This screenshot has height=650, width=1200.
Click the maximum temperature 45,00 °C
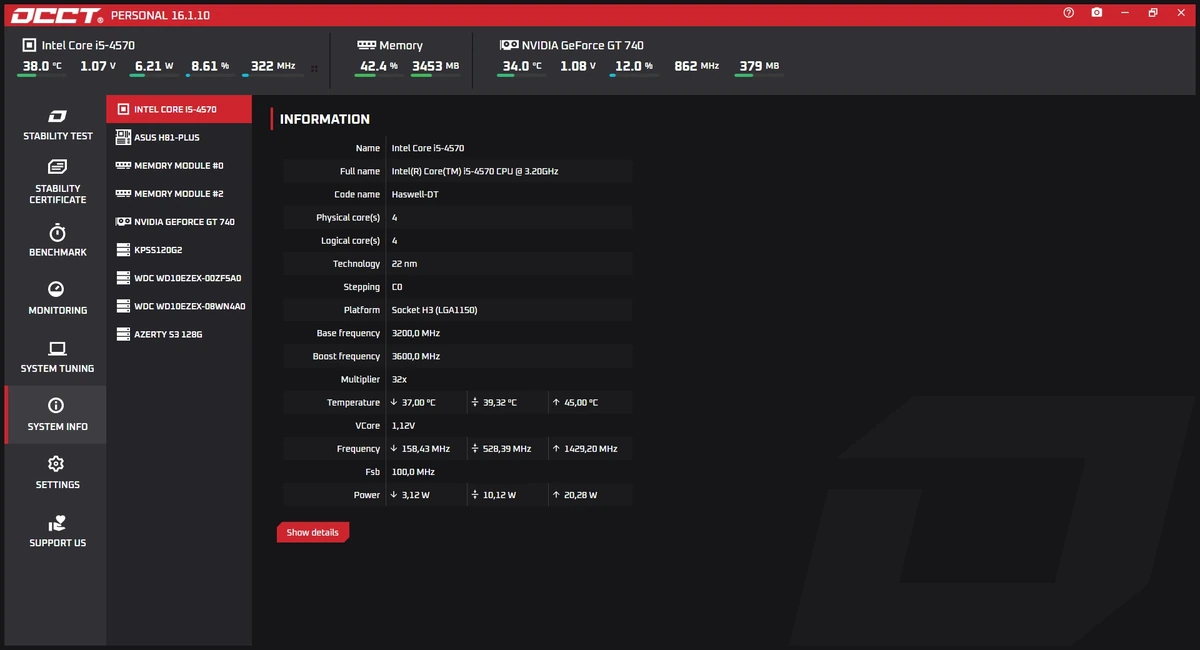(581, 403)
